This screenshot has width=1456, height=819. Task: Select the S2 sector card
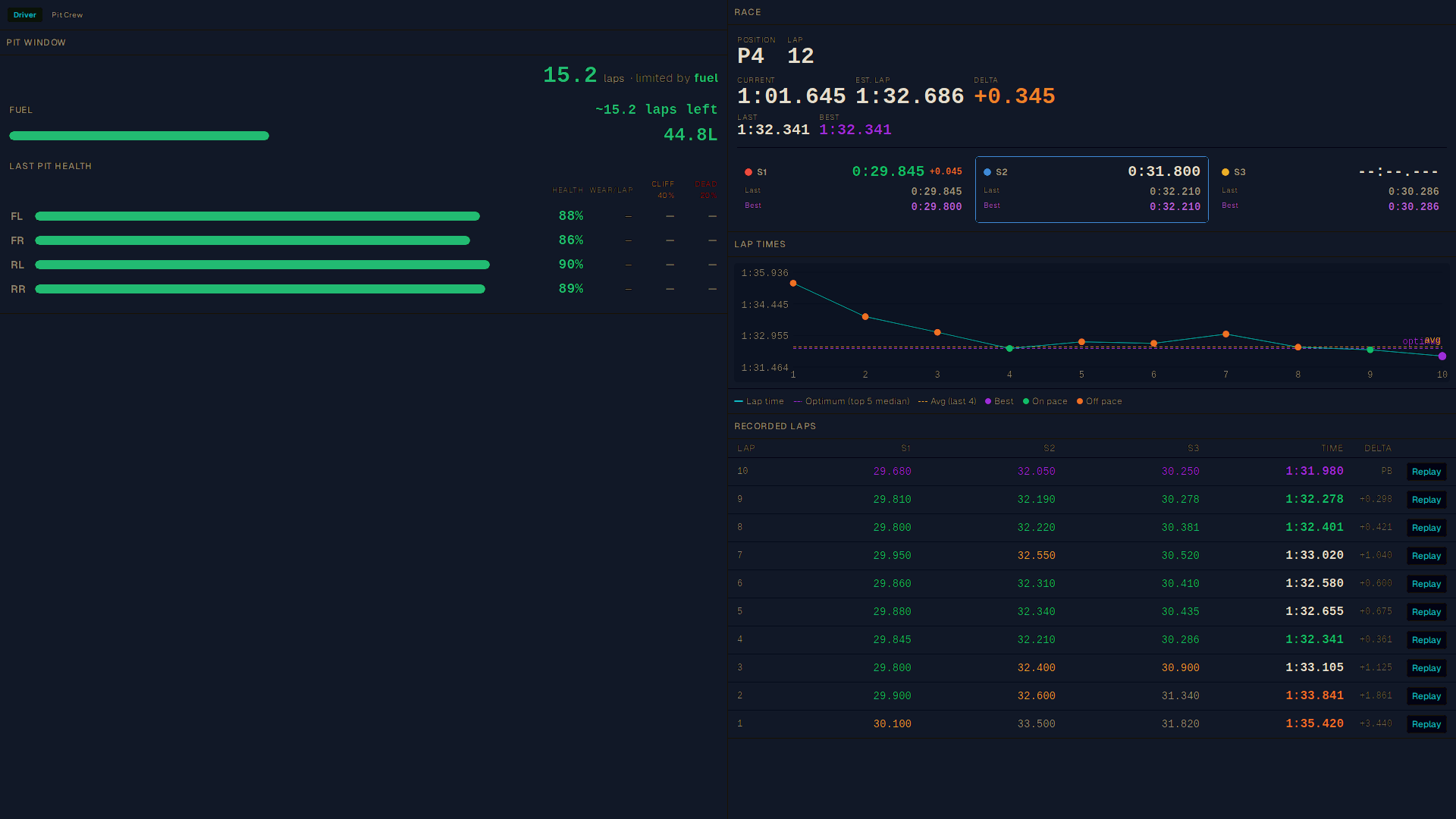coord(1091,190)
